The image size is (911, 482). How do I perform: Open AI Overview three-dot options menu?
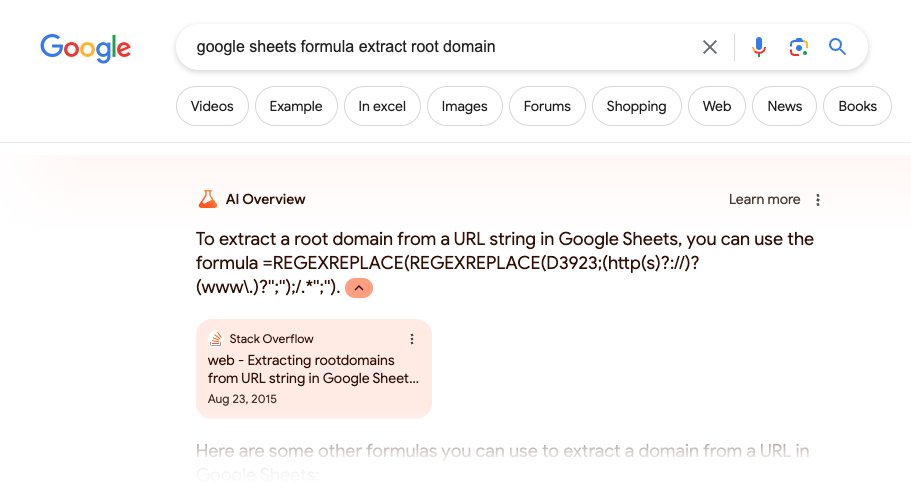click(x=817, y=200)
